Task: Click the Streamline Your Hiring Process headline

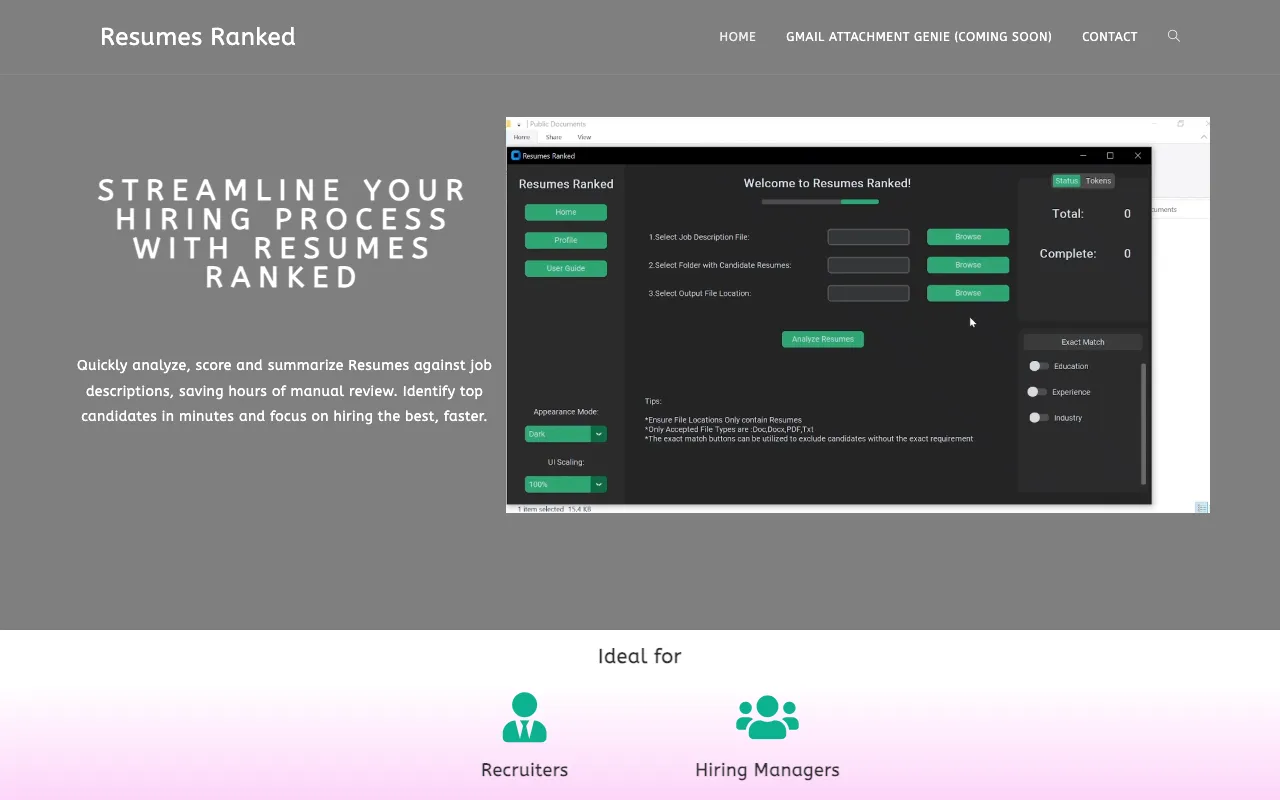Action: click(283, 233)
